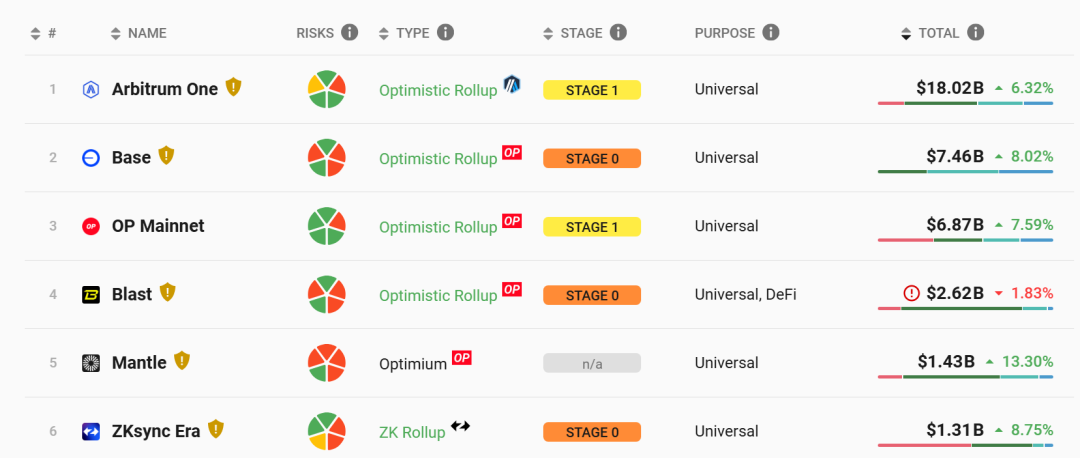Sort the table by STAGE column
1080x458 pixels.
(x=580, y=33)
